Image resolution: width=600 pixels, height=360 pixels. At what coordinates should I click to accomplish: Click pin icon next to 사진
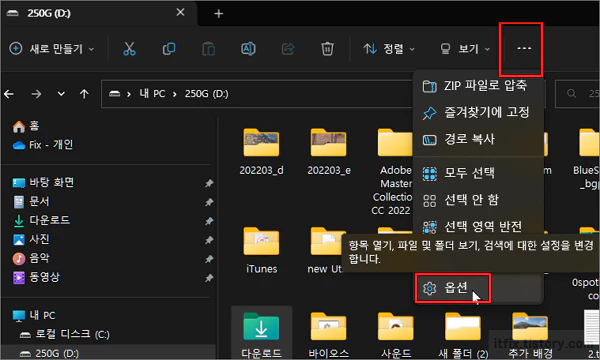tap(209, 240)
